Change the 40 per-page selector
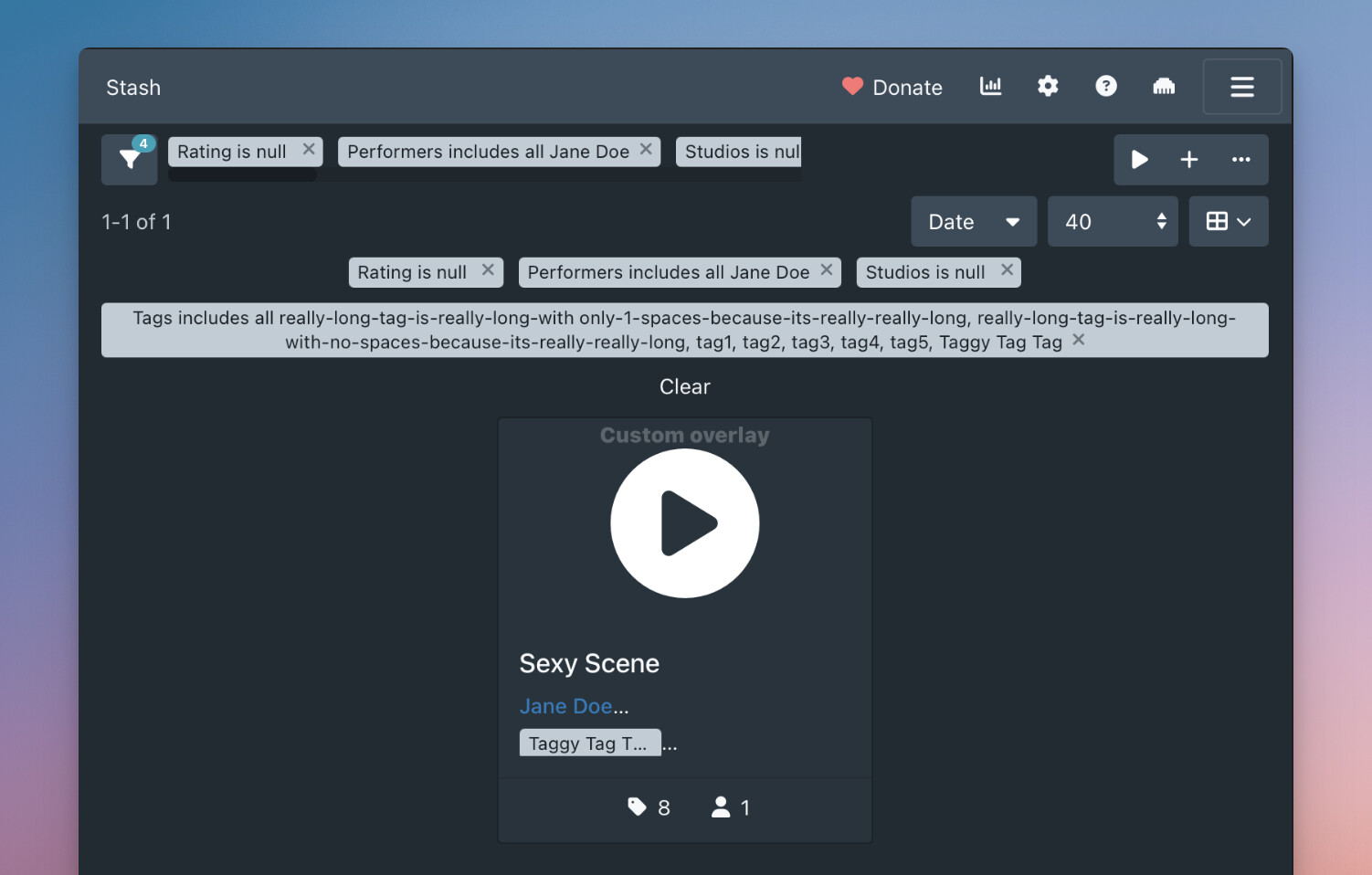Viewport: 1372px width, 875px height. coord(1113,222)
